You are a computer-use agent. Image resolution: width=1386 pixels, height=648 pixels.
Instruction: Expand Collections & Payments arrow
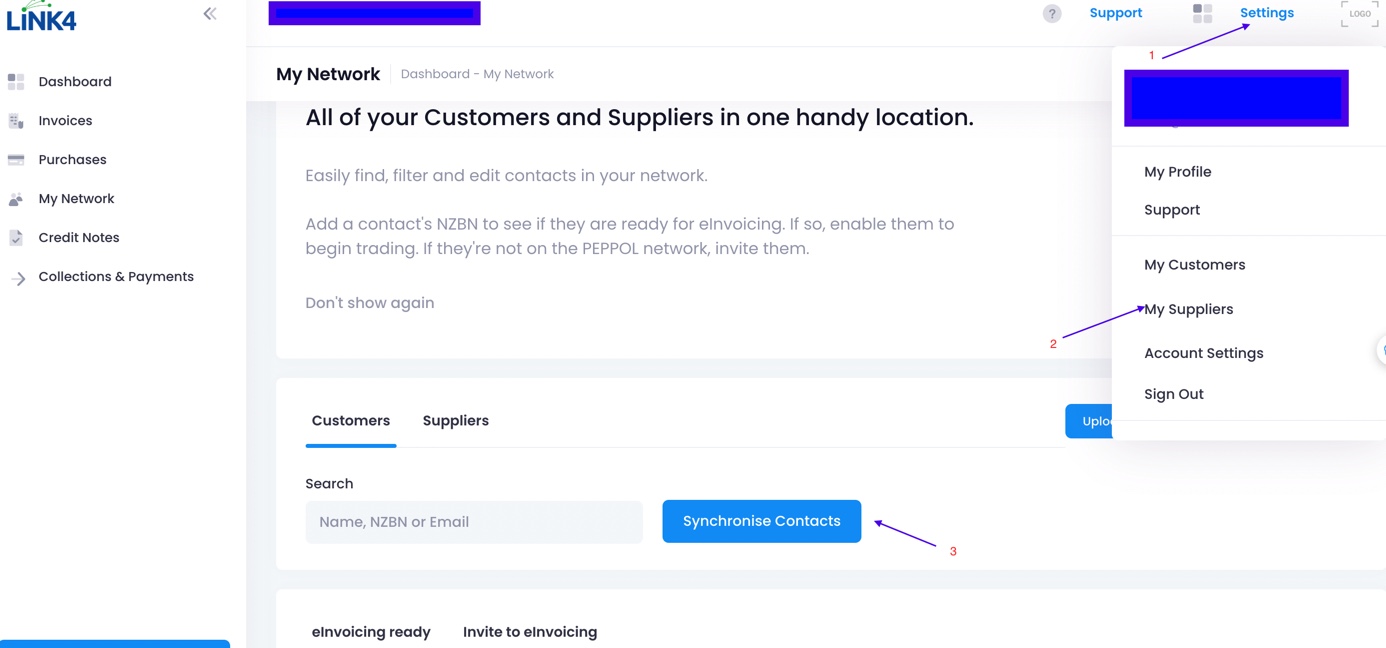pos(18,278)
